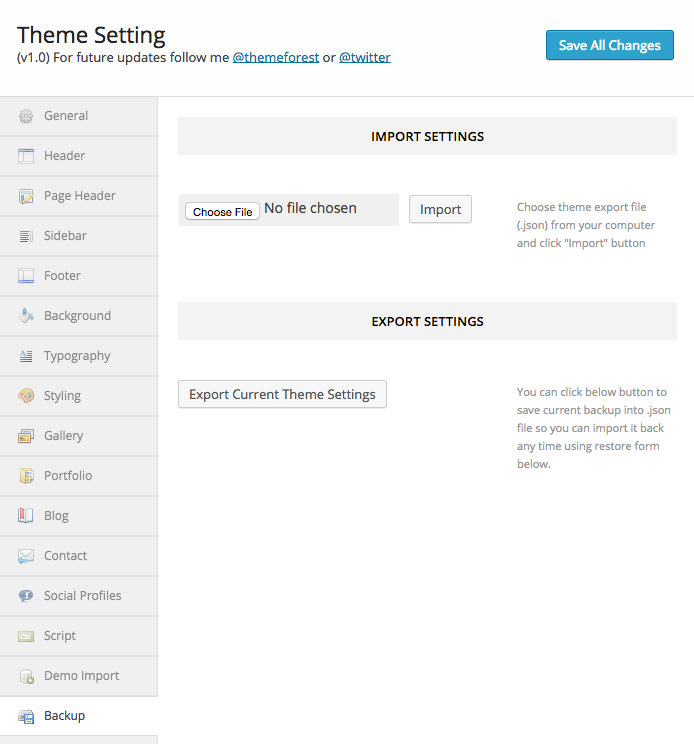Open the @twitter link
This screenshot has width=694, height=744.
point(365,58)
